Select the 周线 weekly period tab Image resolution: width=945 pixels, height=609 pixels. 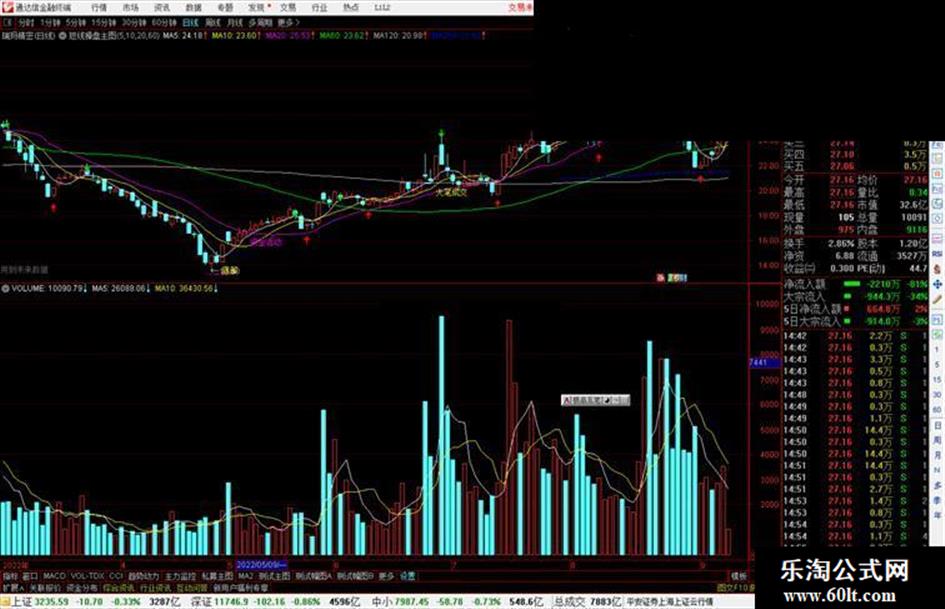213,23
